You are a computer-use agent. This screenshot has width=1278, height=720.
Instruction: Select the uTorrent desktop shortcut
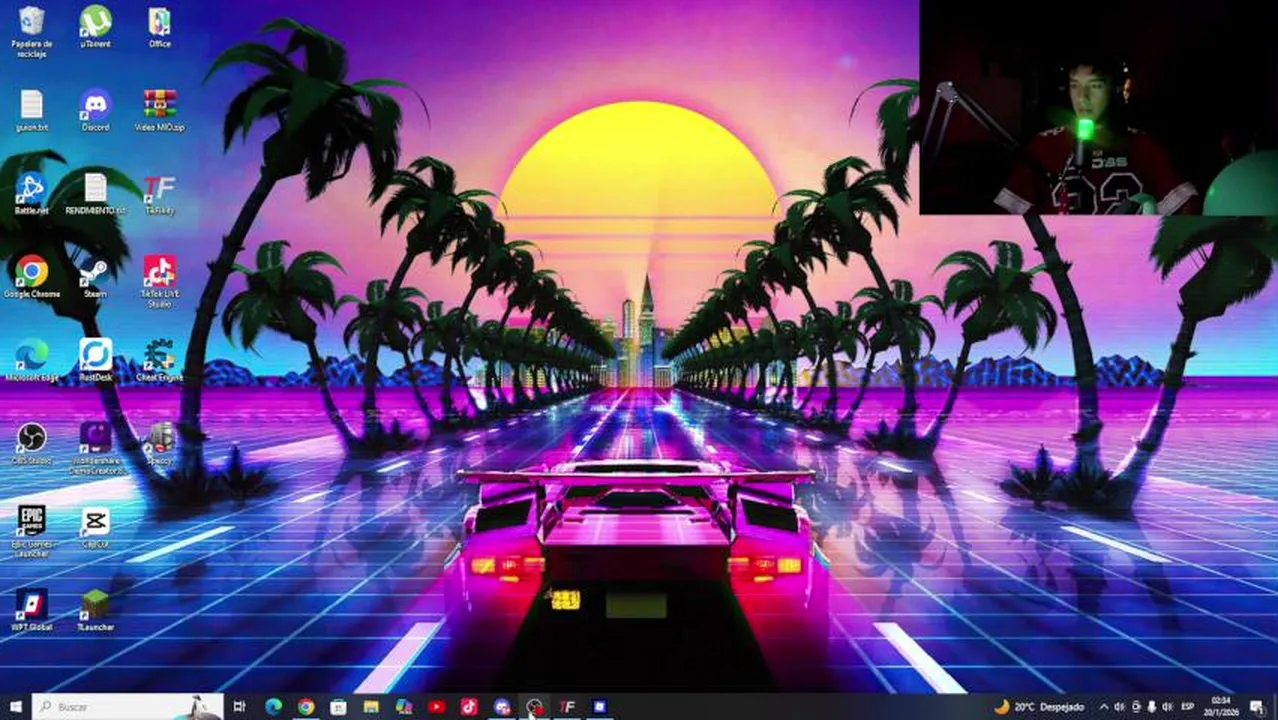click(96, 27)
